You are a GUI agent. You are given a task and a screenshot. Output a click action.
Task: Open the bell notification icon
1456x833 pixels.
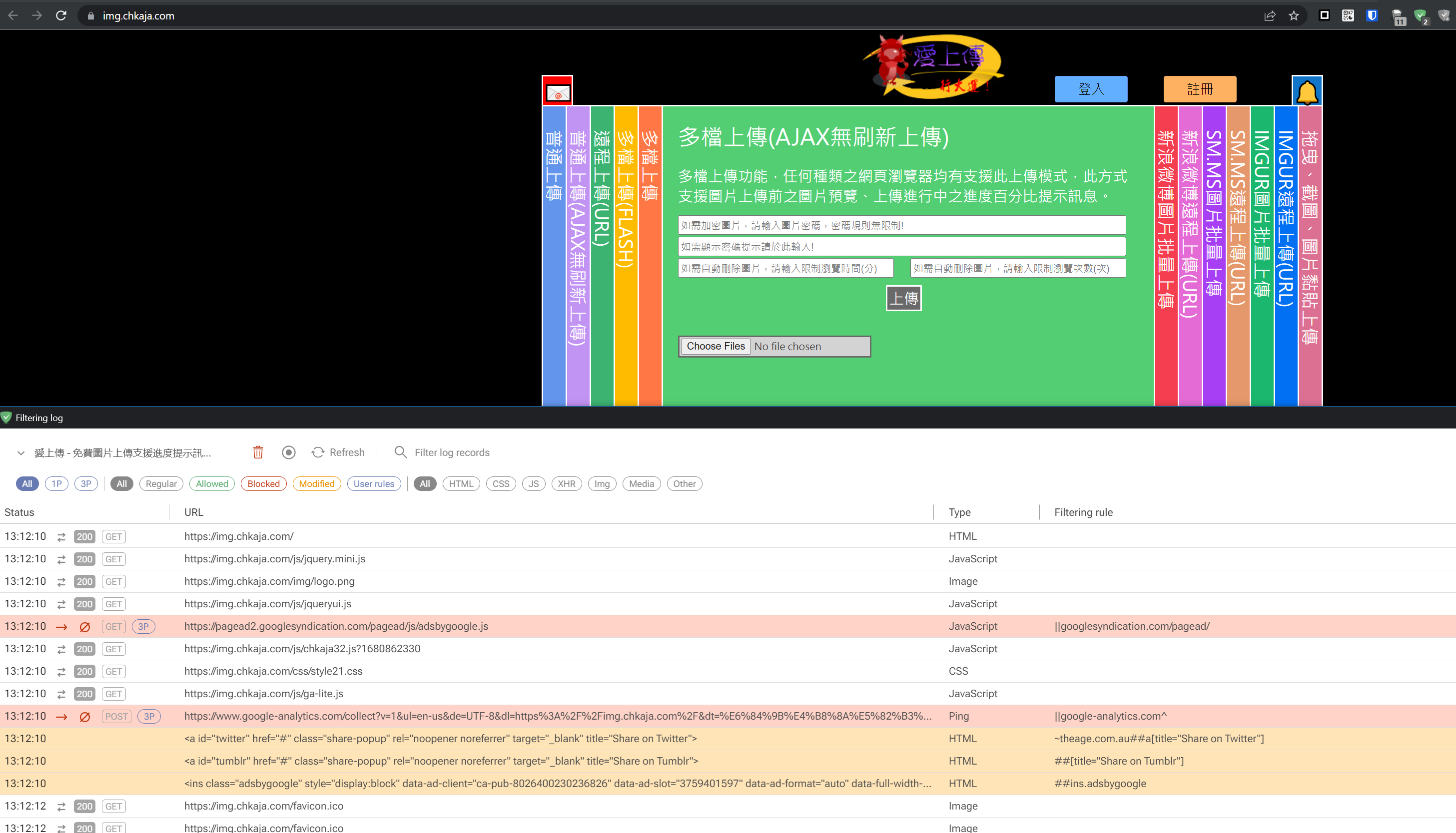point(1307,91)
